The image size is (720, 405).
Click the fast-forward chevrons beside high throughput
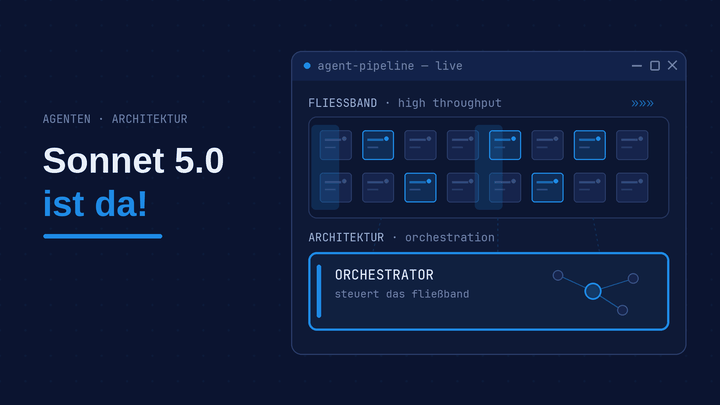click(x=642, y=103)
